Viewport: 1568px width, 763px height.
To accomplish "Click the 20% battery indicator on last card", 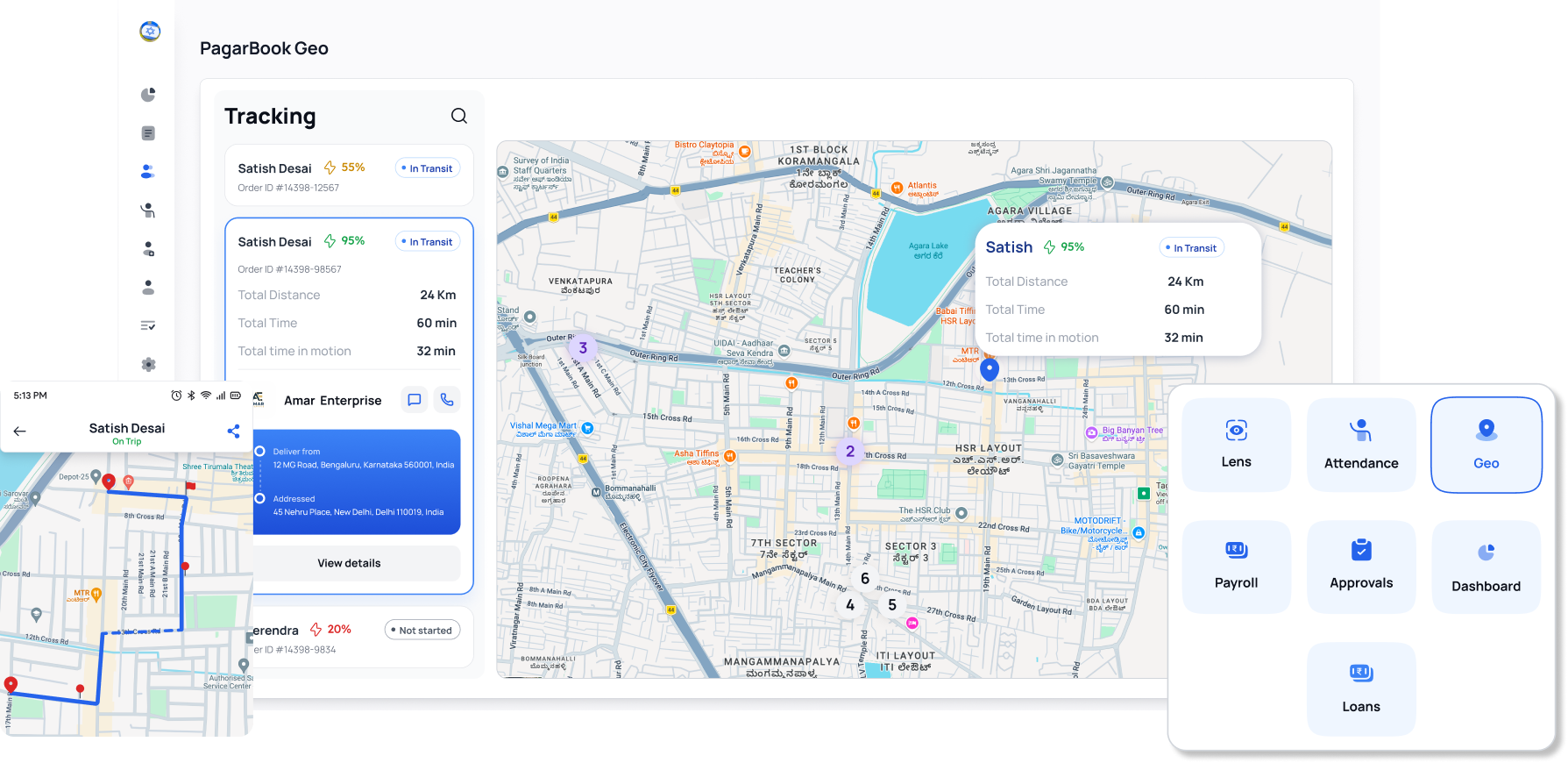I will pos(330,630).
